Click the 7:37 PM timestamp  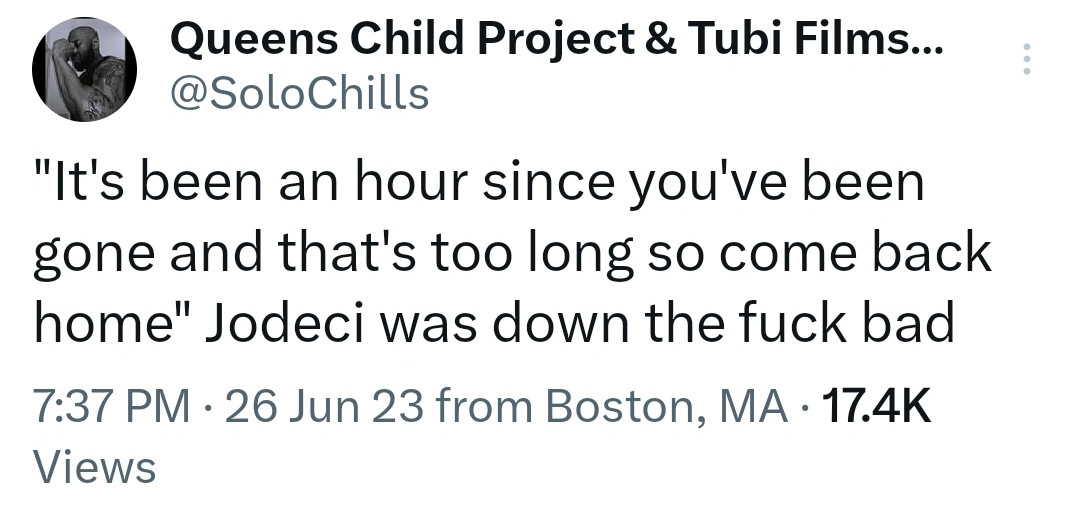point(110,406)
